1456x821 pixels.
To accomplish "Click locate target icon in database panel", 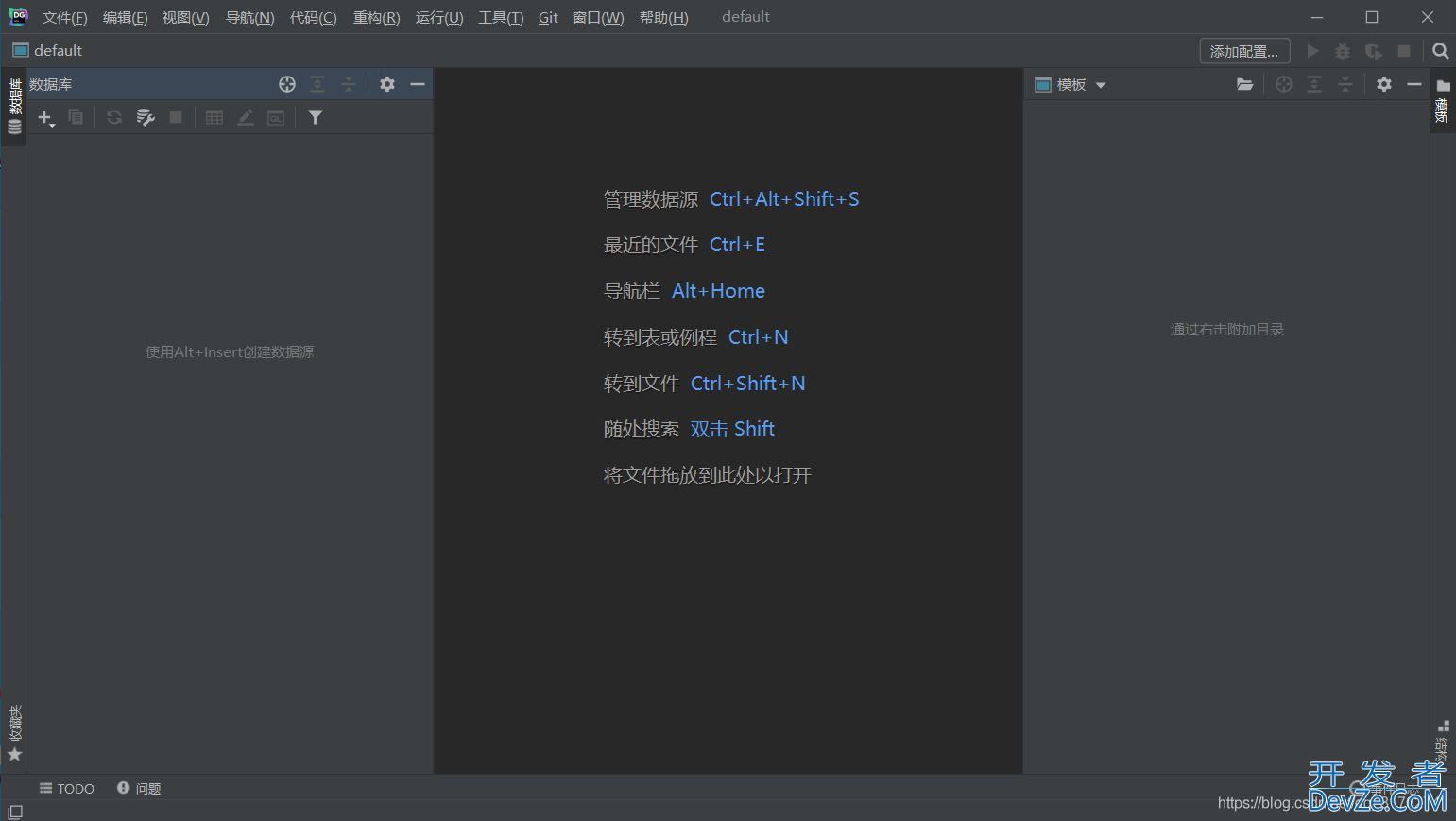I will pos(287,84).
